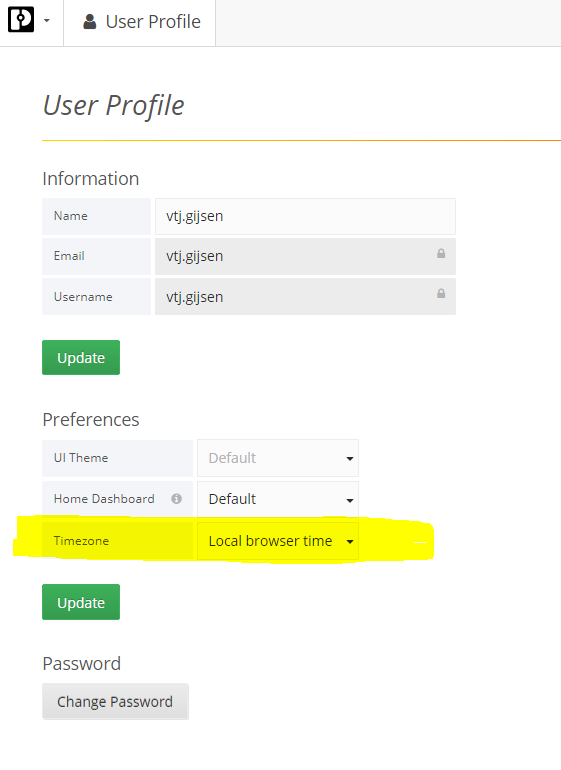Click the Home Dashboard label
Viewport: 561px width, 770px height.
point(104,499)
